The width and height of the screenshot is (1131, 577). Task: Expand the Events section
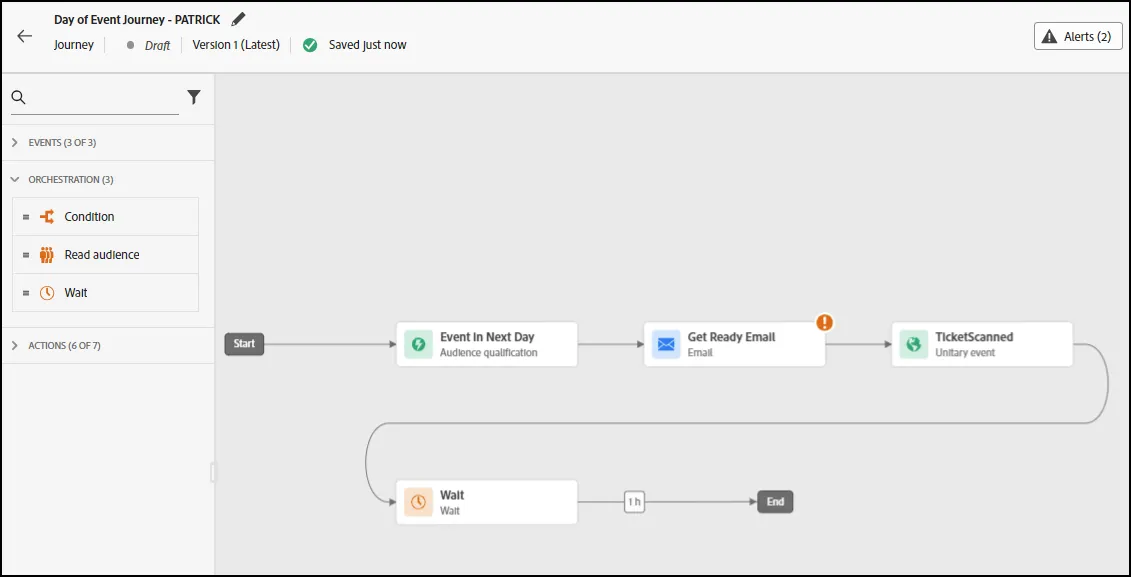[15, 143]
